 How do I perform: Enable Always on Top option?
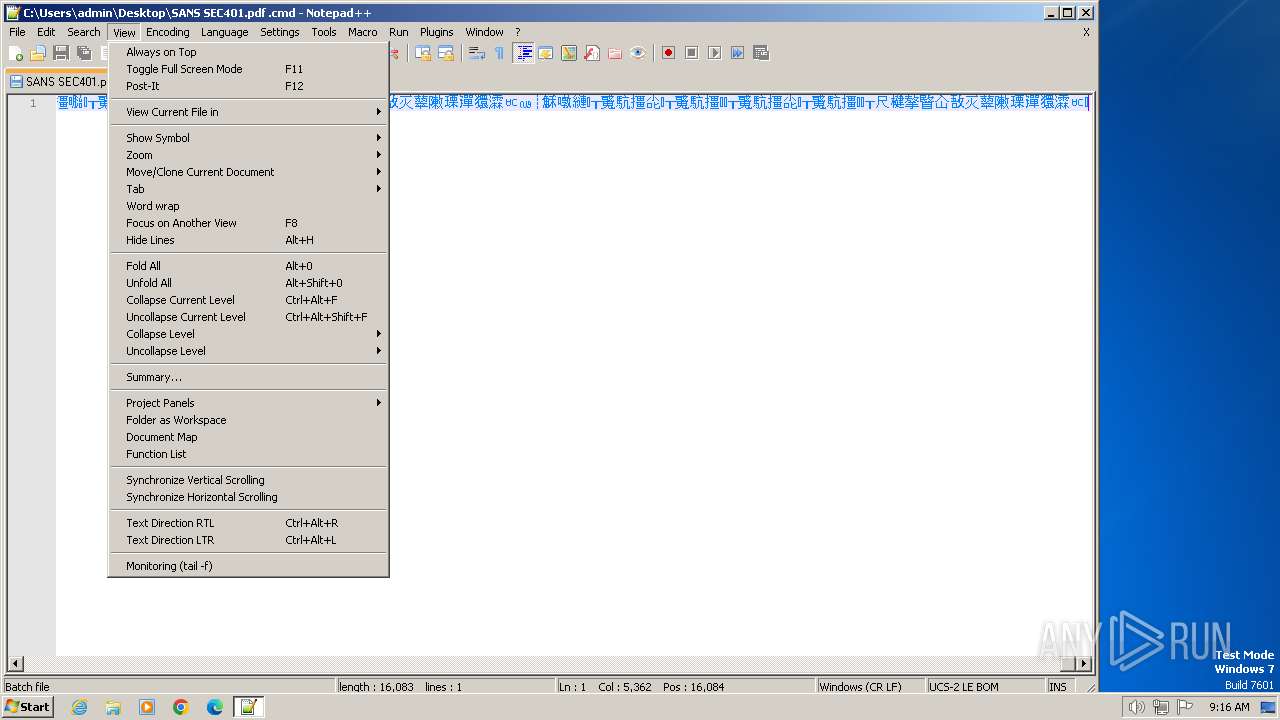pyautogui.click(x=248, y=52)
